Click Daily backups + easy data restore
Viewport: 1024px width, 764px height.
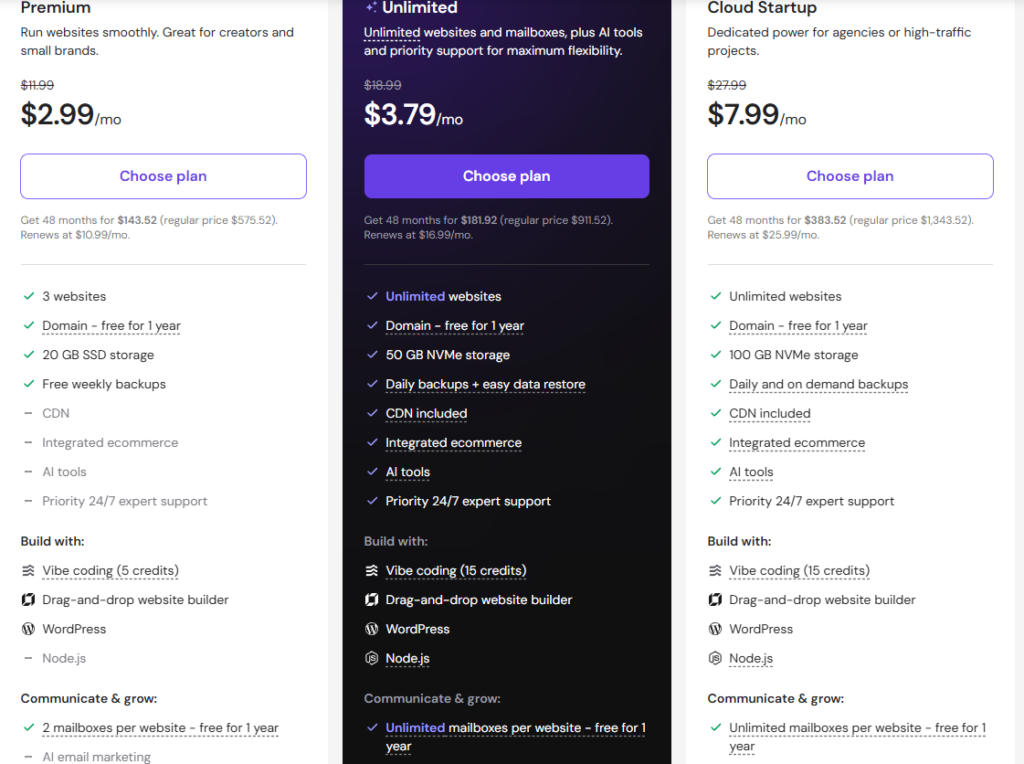point(485,384)
